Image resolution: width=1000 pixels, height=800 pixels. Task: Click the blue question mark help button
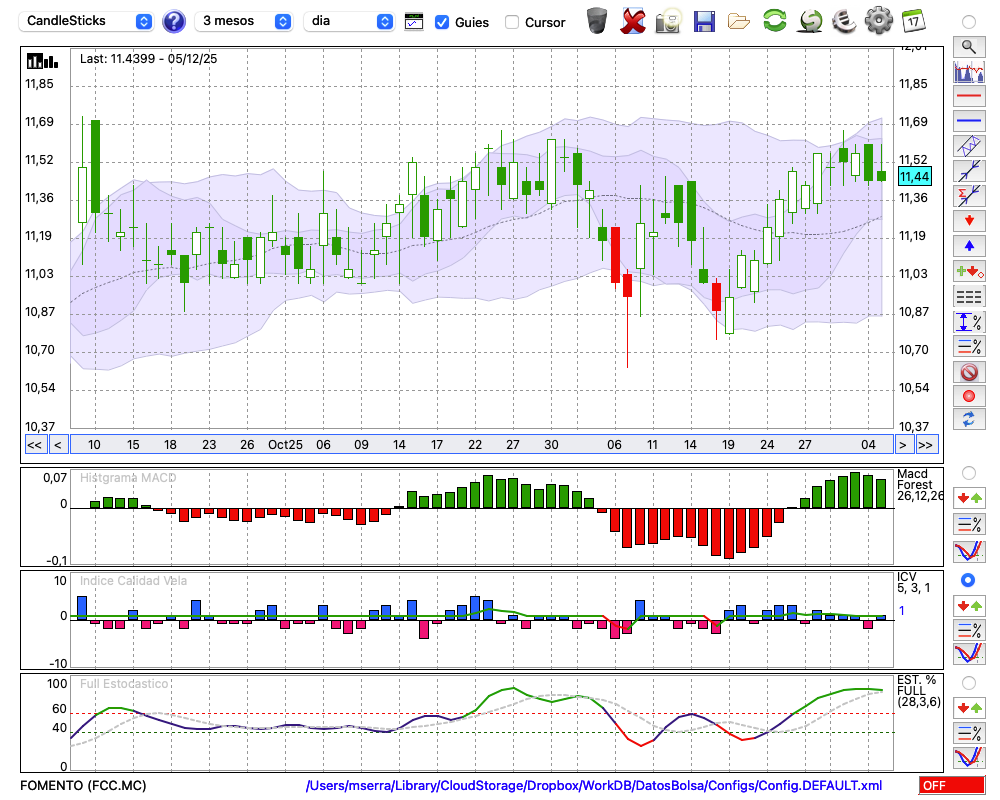[174, 22]
